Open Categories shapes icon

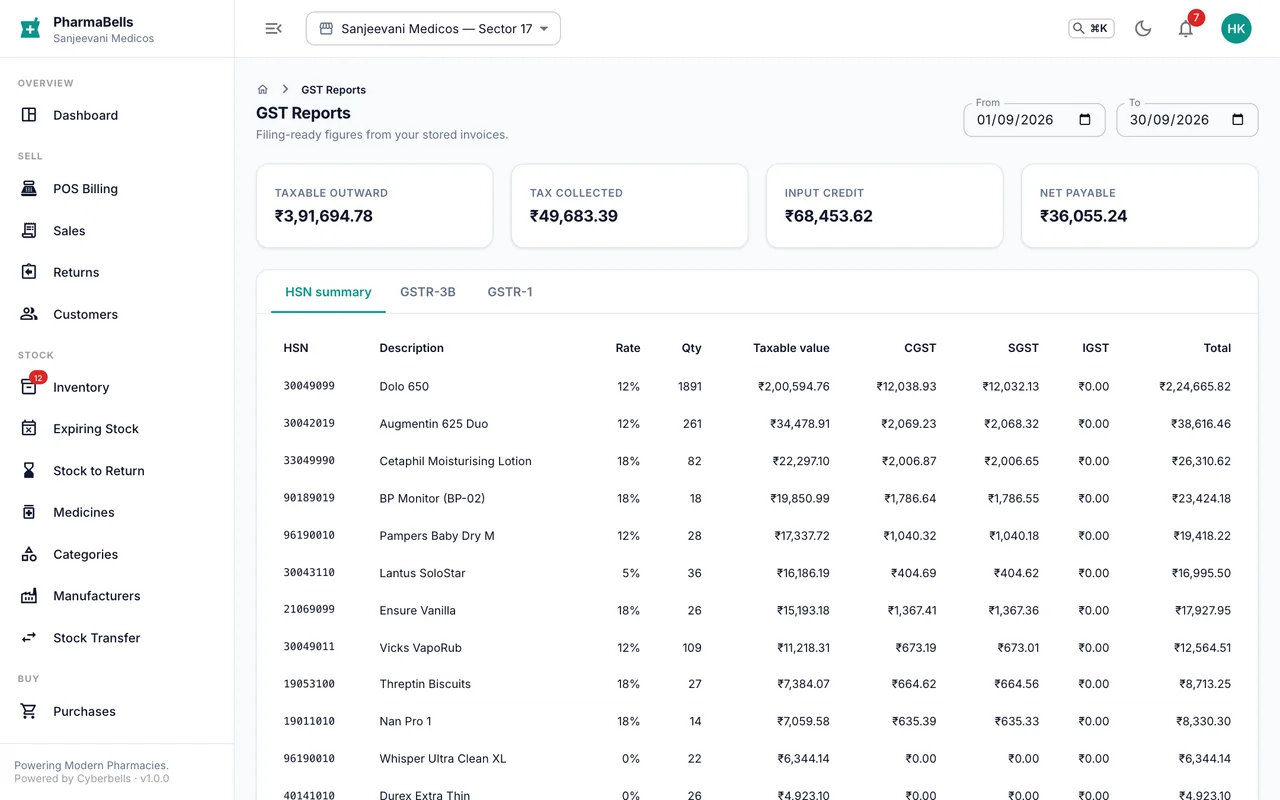click(29, 554)
